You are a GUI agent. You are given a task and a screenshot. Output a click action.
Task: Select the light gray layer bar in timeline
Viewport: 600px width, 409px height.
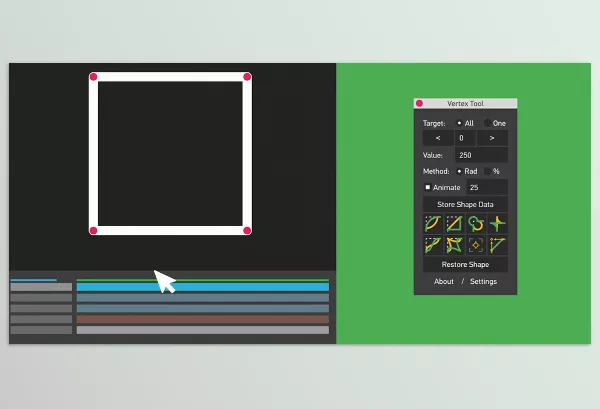coord(203,330)
